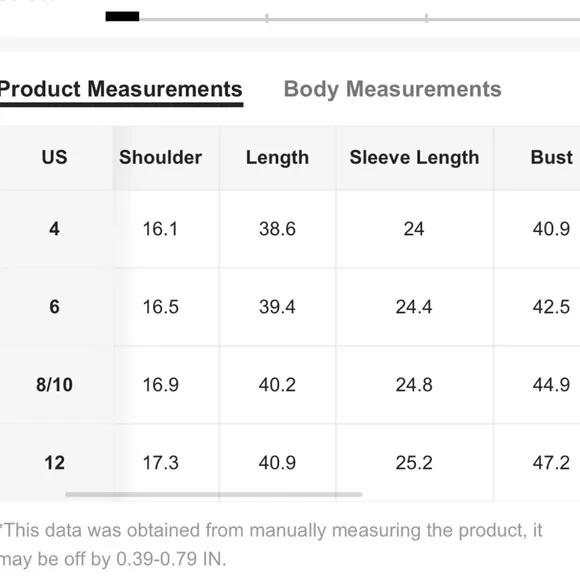
Task: Click the 39.4 length value cell
Action: tap(277, 307)
